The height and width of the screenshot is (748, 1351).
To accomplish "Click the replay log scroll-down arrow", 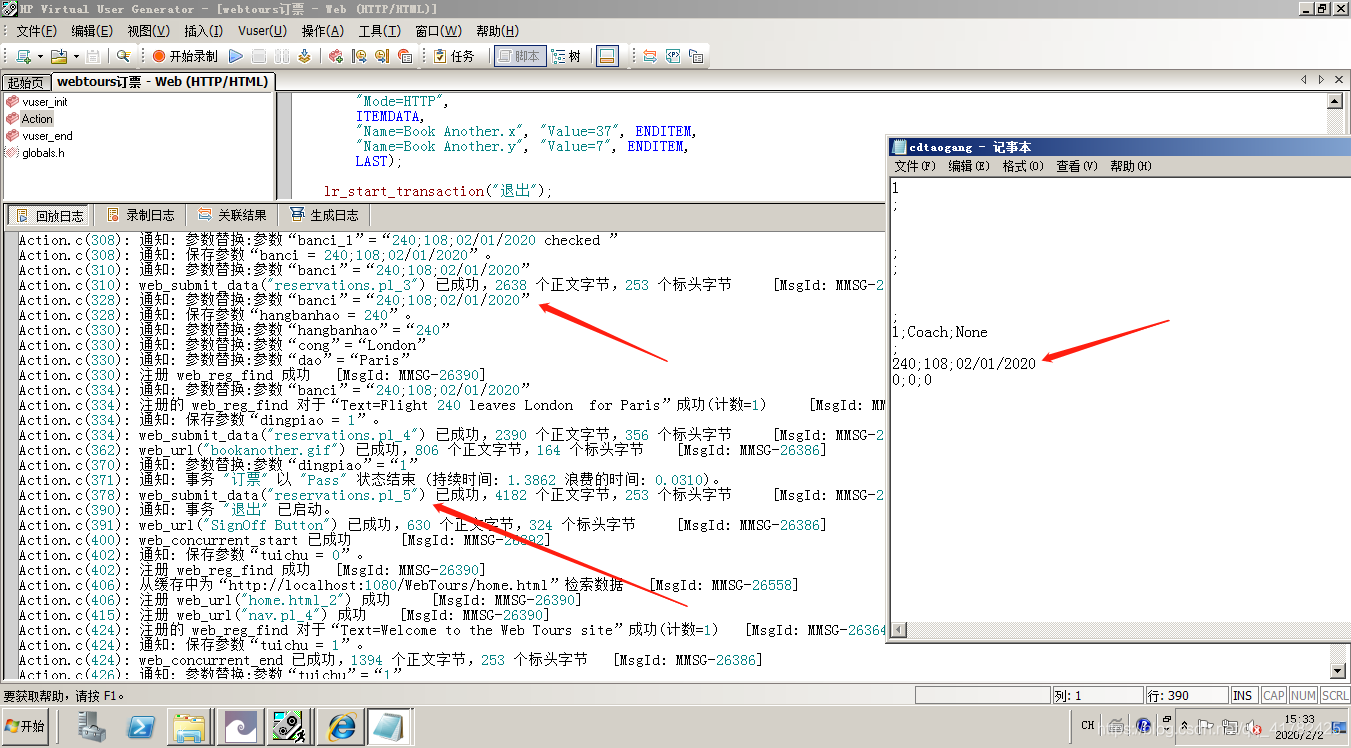I will [x=1339, y=671].
